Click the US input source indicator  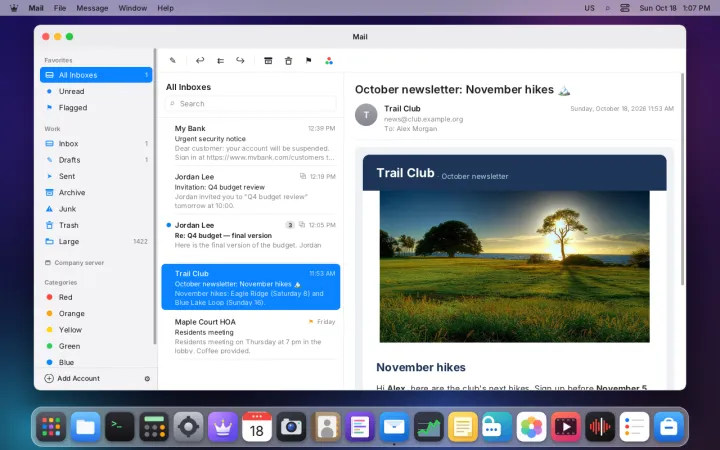click(x=589, y=8)
